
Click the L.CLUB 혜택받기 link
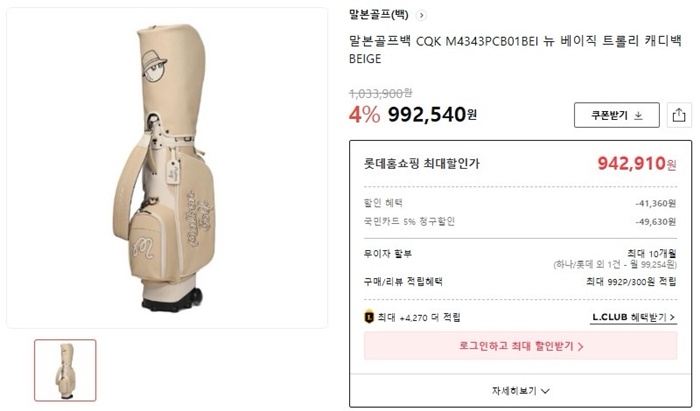pyautogui.click(x=633, y=317)
